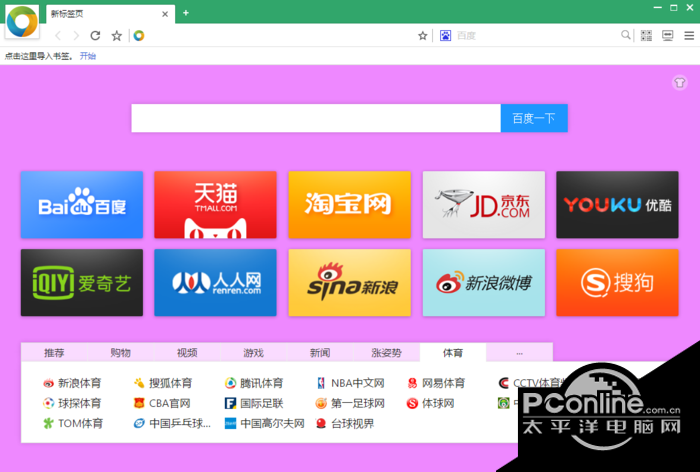
Task: Open the 淘宝网 tile
Action: pos(350,205)
